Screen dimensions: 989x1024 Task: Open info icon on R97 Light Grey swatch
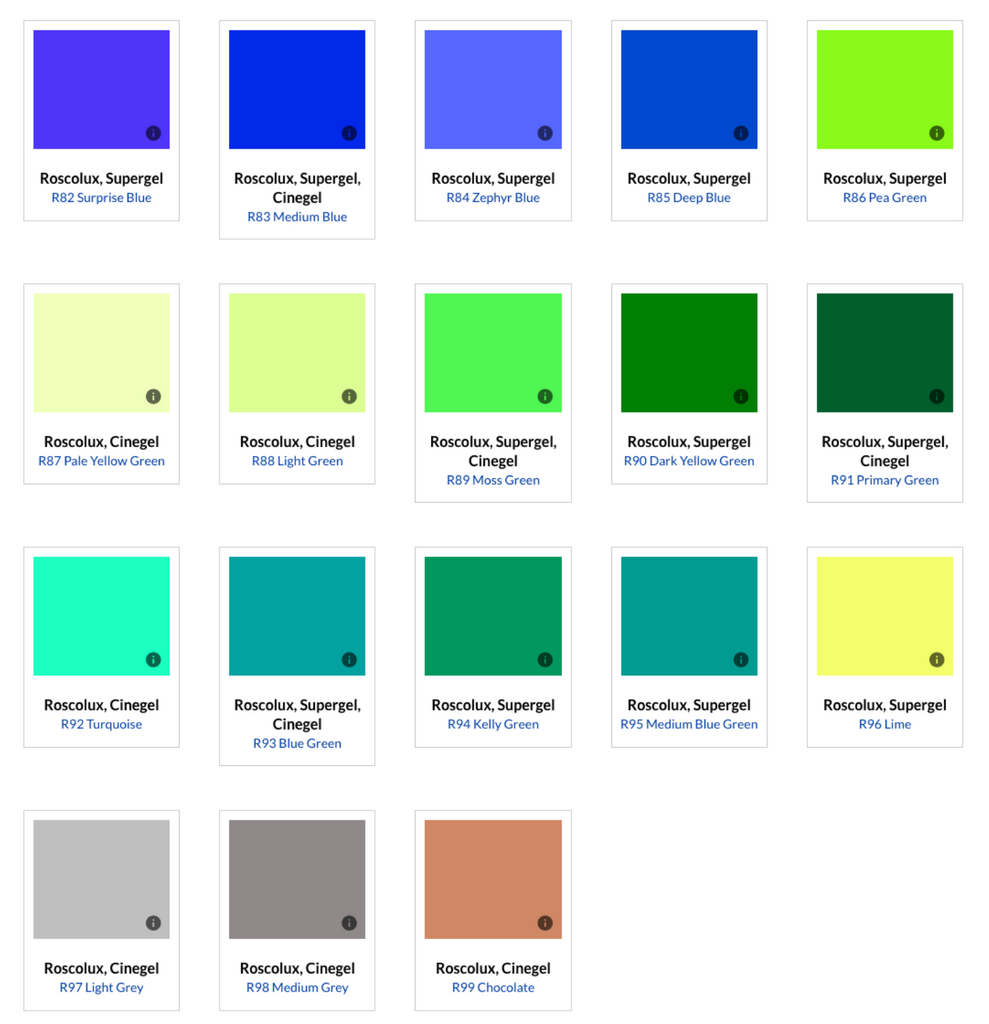[x=153, y=923]
